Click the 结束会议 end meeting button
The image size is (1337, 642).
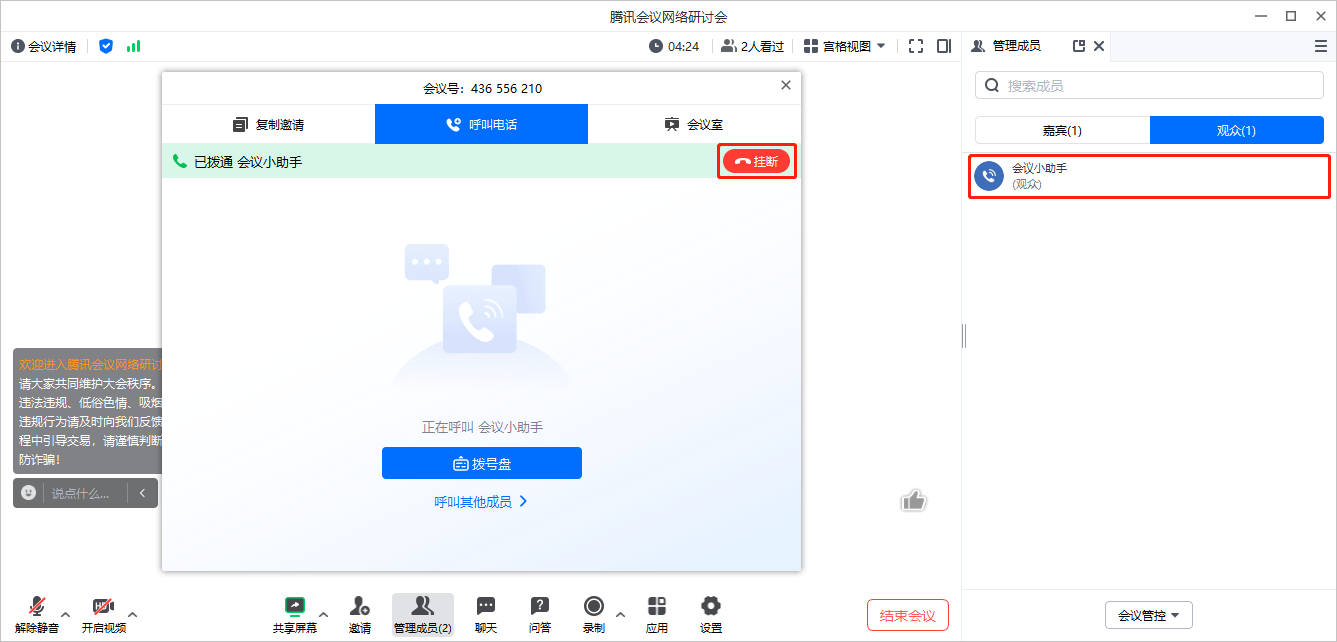[908, 615]
